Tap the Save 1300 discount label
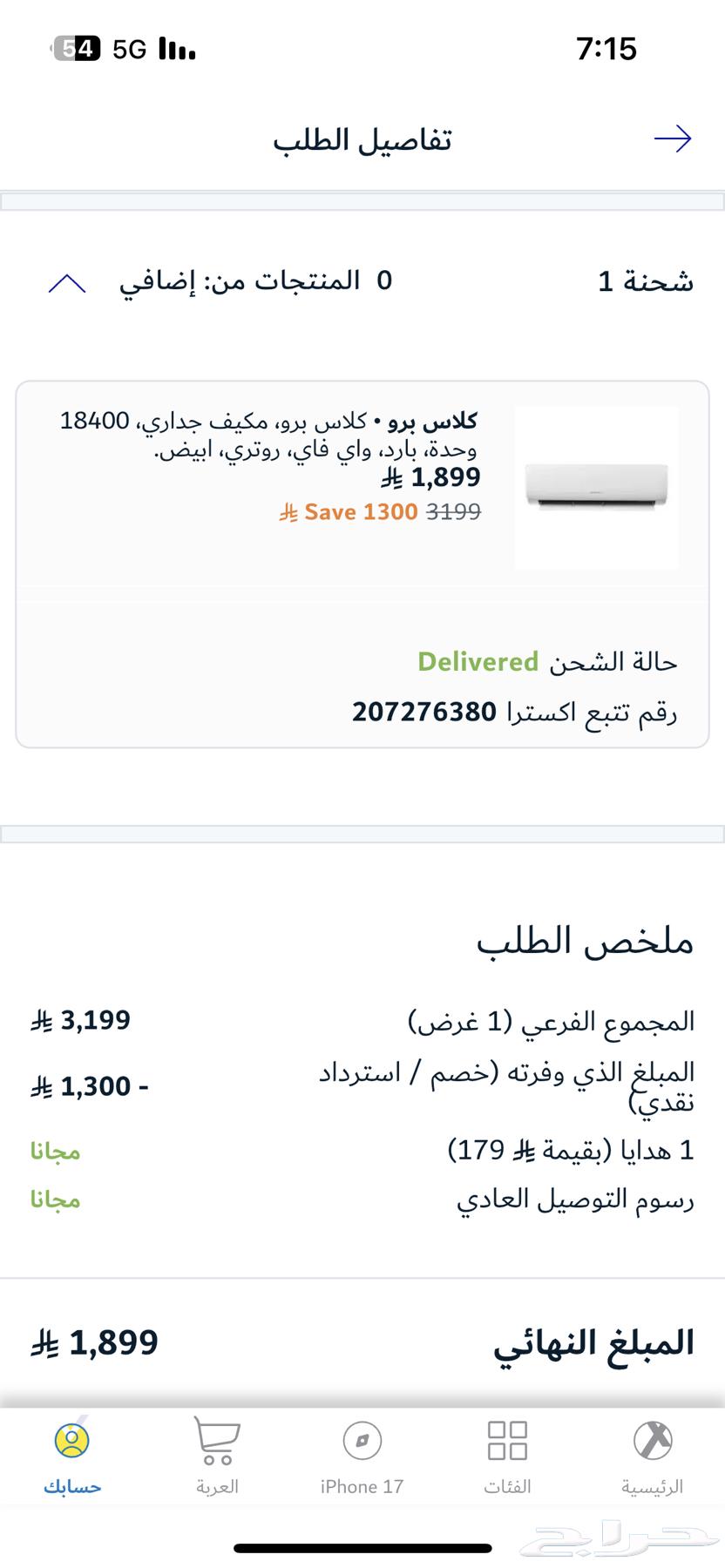This screenshot has height=1568, width=725. (x=359, y=511)
